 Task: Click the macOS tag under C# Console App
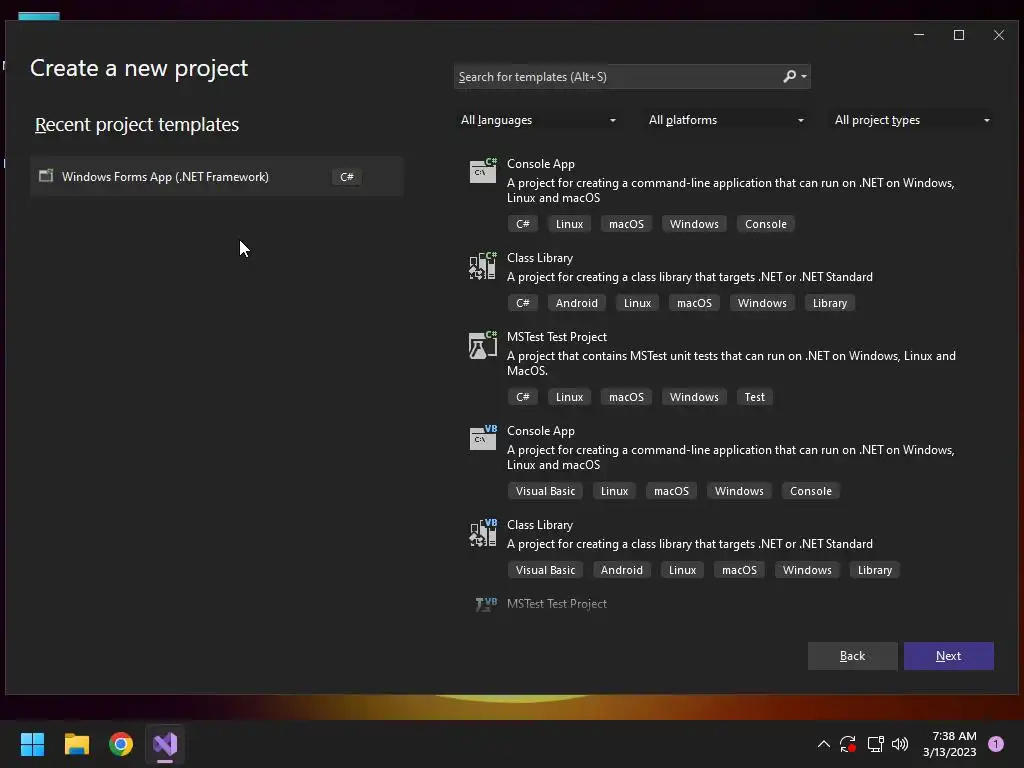(x=626, y=224)
